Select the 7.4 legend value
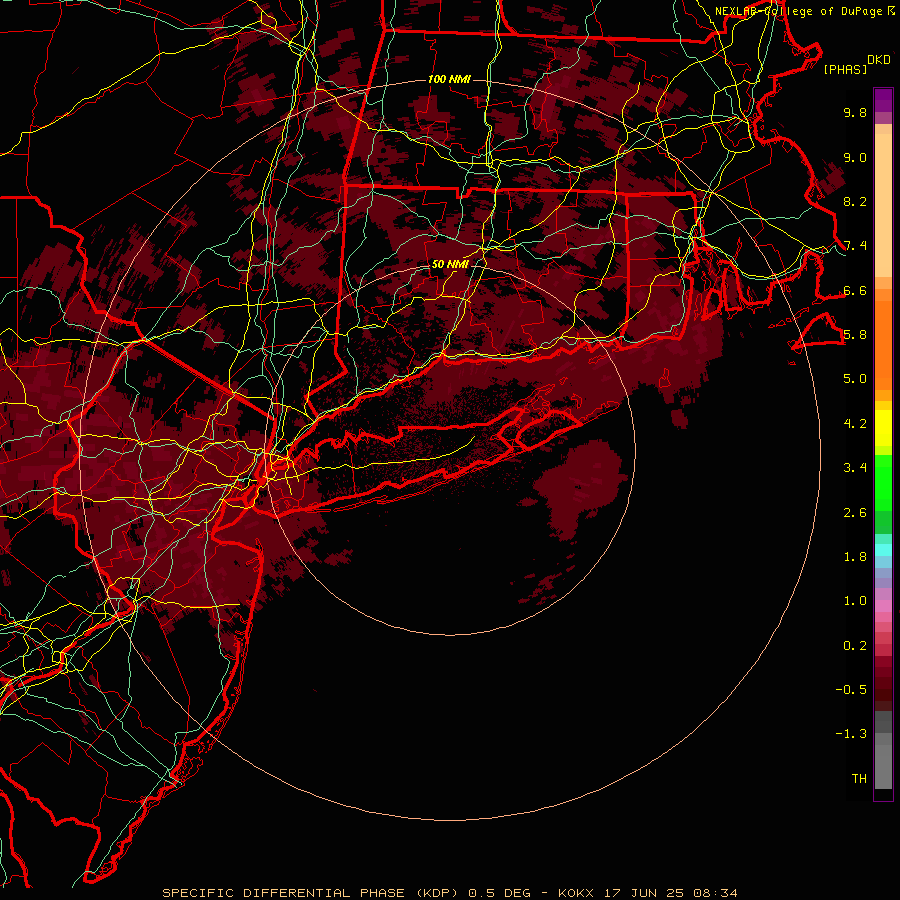This screenshot has width=900, height=900. tap(855, 246)
